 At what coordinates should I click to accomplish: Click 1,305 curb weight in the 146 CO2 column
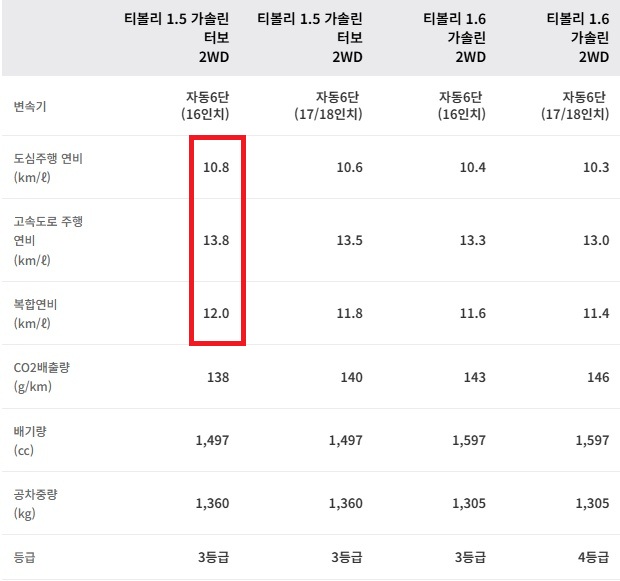click(x=592, y=503)
